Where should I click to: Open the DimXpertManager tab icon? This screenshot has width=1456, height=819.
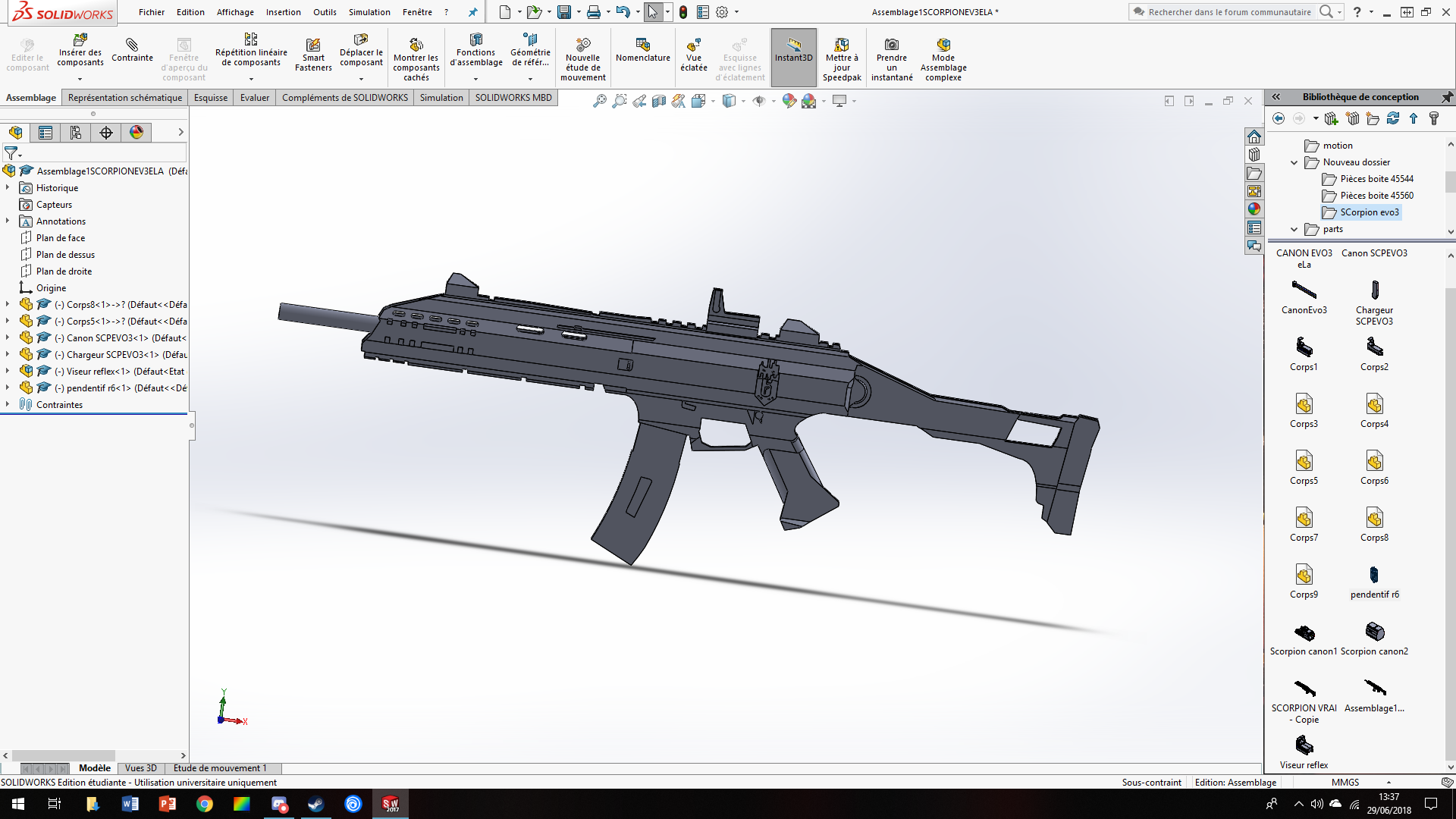106,133
